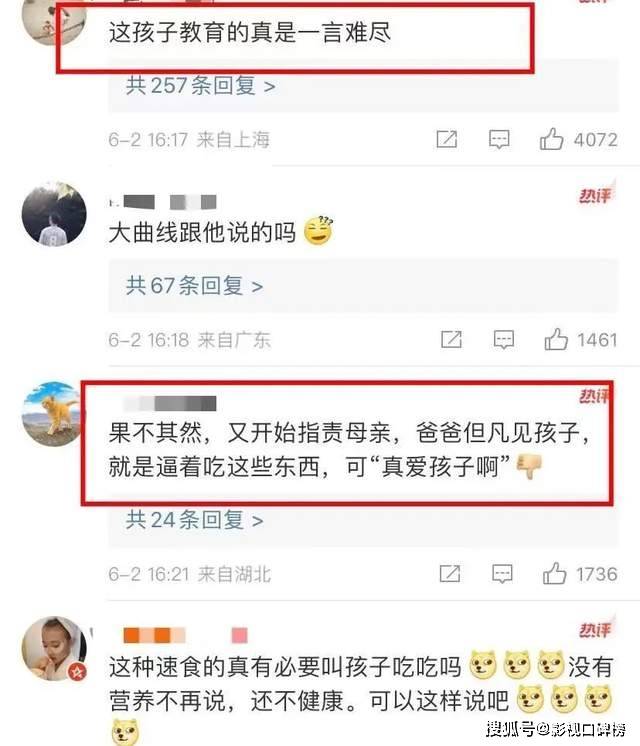Open blurred username above 大曲线跟他说的吗

tap(163, 202)
